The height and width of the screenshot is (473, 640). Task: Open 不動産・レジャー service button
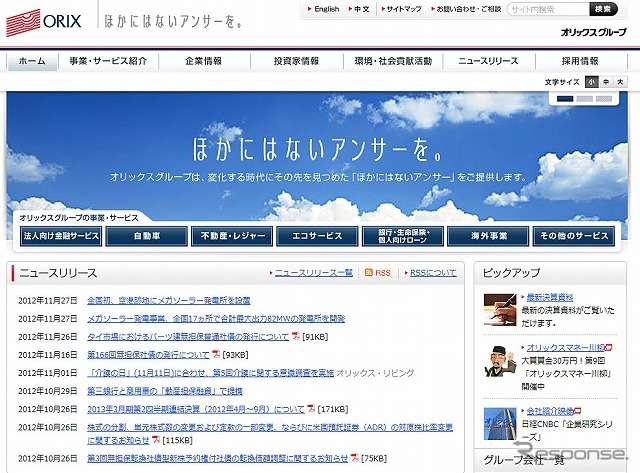pos(232,236)
